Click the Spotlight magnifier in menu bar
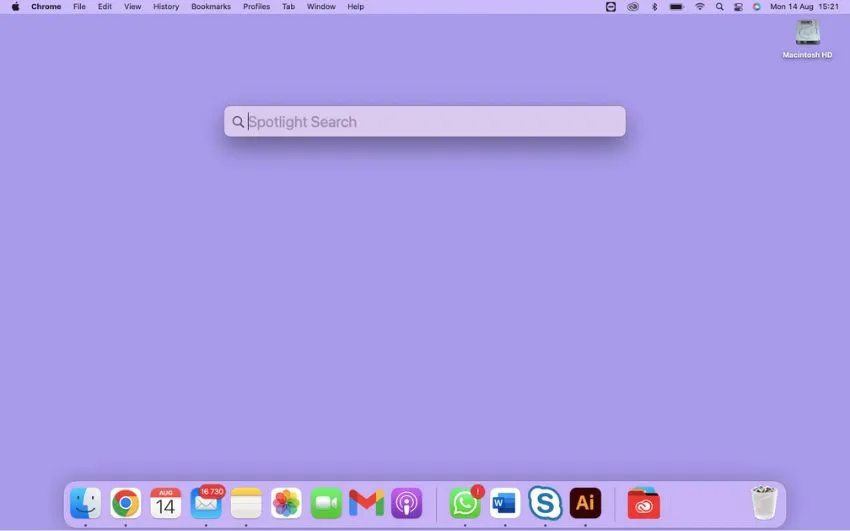This screenshot has width=850, height=531. click(x=719, y=7)
